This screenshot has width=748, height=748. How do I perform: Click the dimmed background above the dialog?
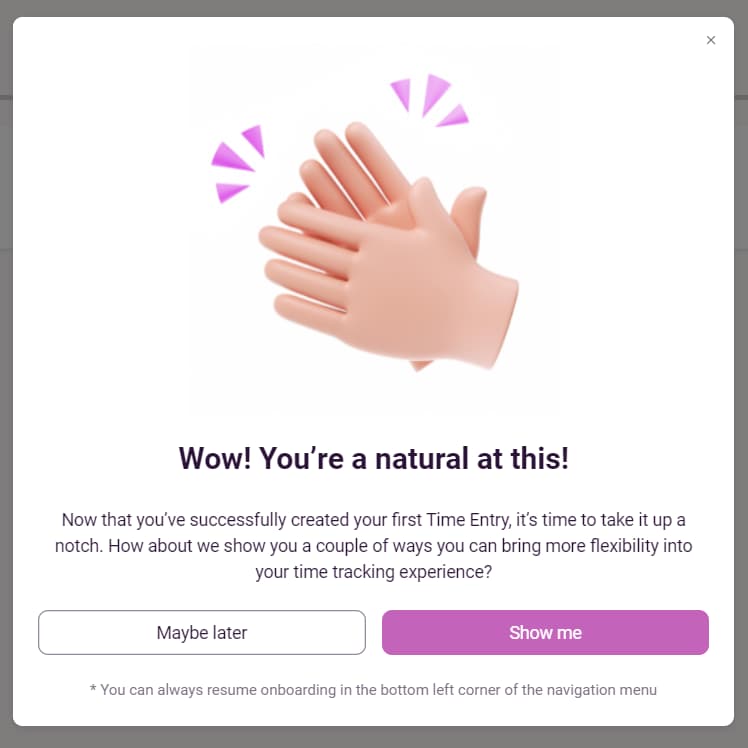click(374, 8)
